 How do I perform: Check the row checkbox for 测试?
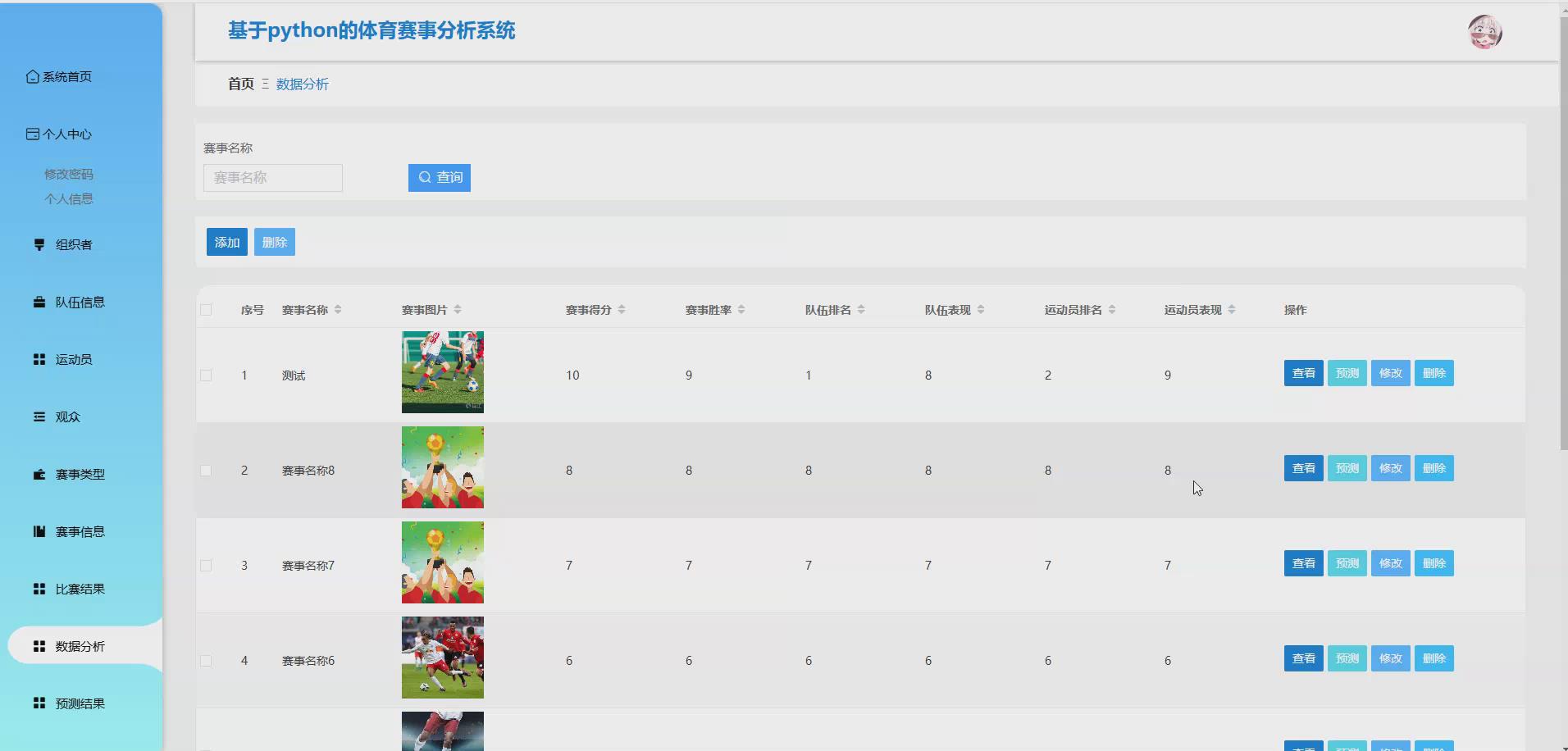point(206,375)
